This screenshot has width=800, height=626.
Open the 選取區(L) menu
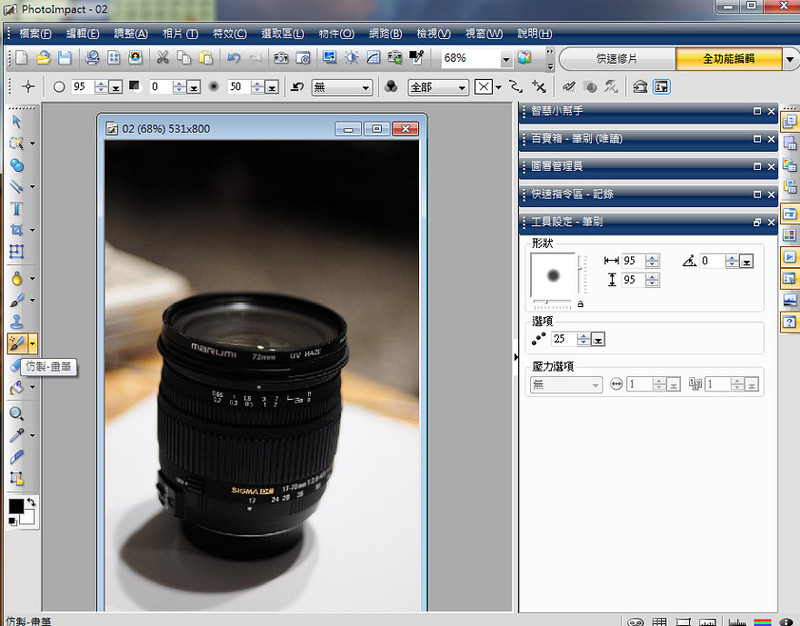[283, 34]
